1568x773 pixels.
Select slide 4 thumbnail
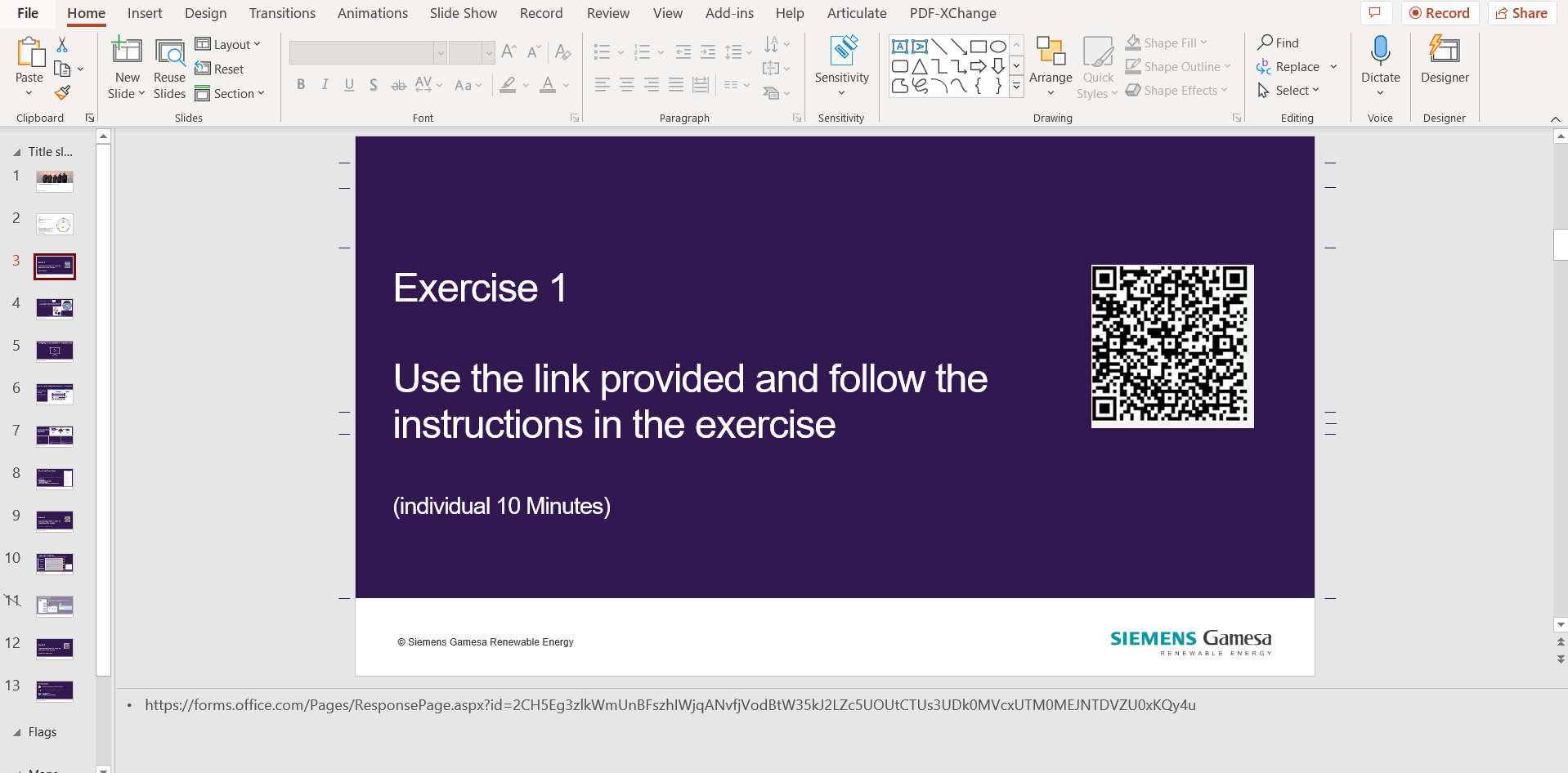55,308
